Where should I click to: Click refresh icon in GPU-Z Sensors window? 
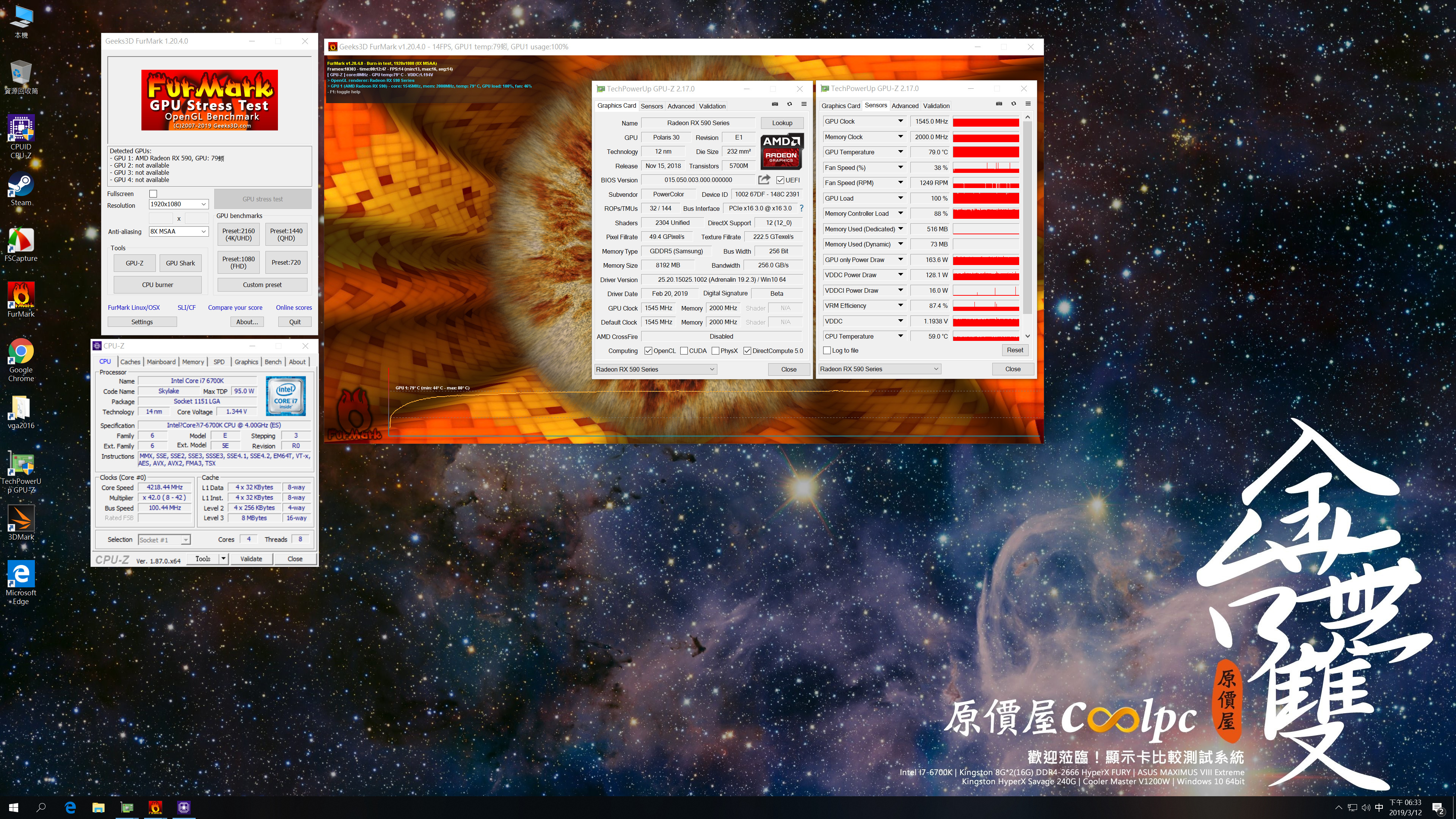click(1014, 104)
